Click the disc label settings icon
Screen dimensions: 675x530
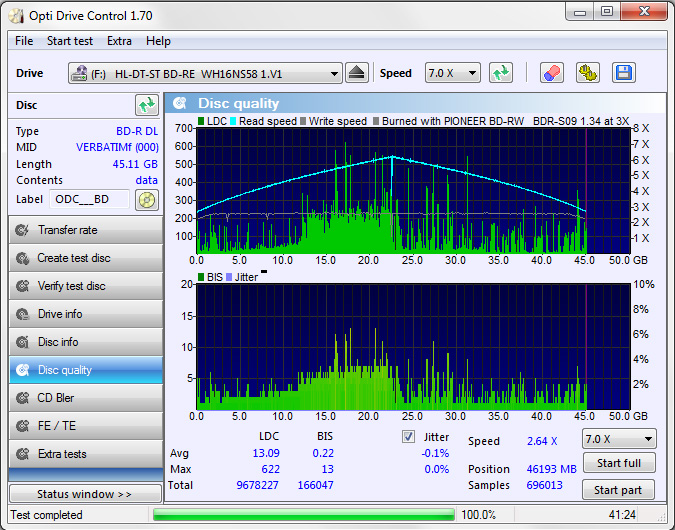pyautogui.click(x=147, y=199)
